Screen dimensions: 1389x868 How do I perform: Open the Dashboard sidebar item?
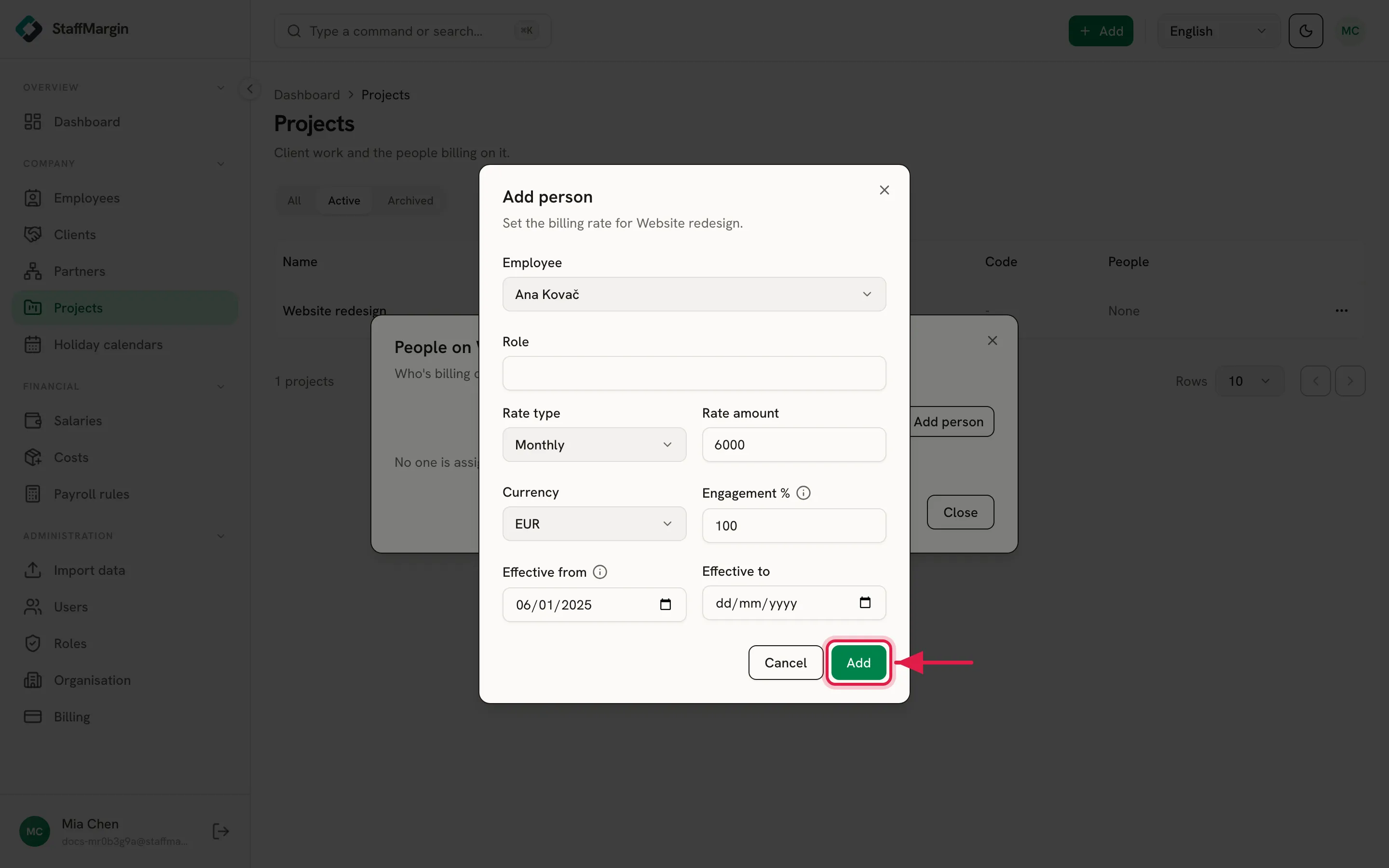point(124,122)
